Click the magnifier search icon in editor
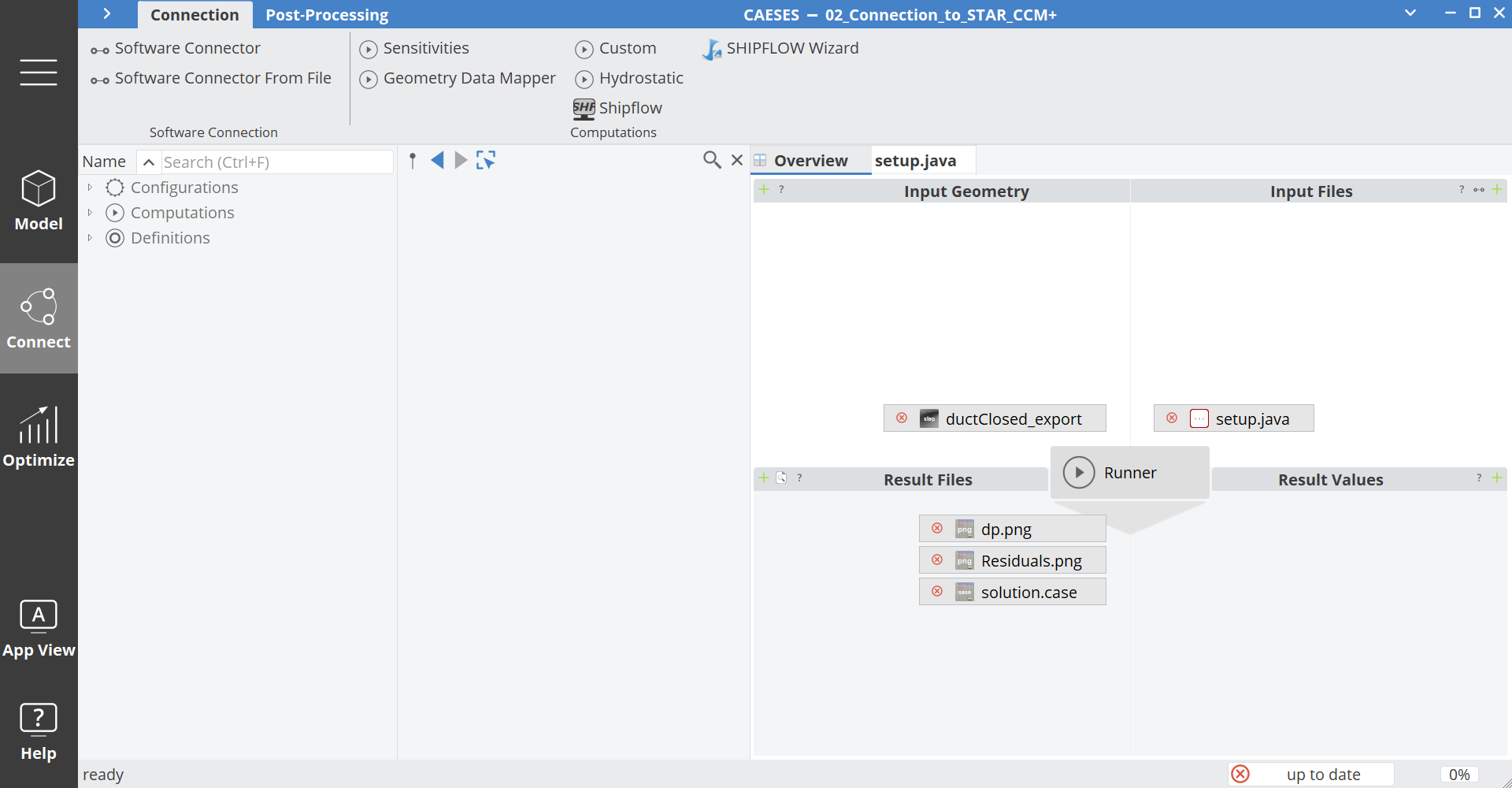This screenshot has height=788, width=1512. click(x=712, y=161)
